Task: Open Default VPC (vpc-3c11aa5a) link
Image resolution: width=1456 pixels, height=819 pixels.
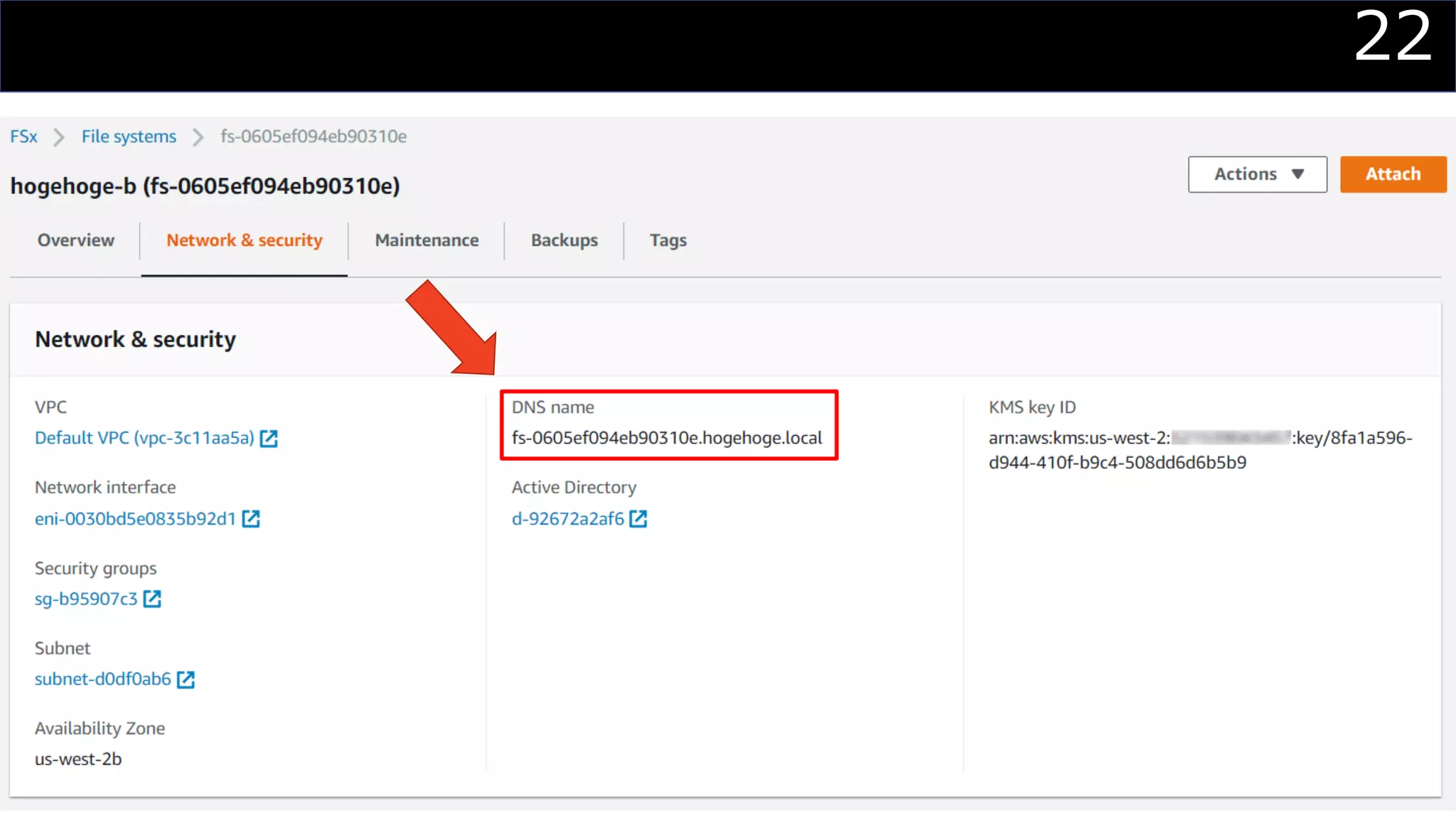Action: pyautogui.click(x=144, y=438)
